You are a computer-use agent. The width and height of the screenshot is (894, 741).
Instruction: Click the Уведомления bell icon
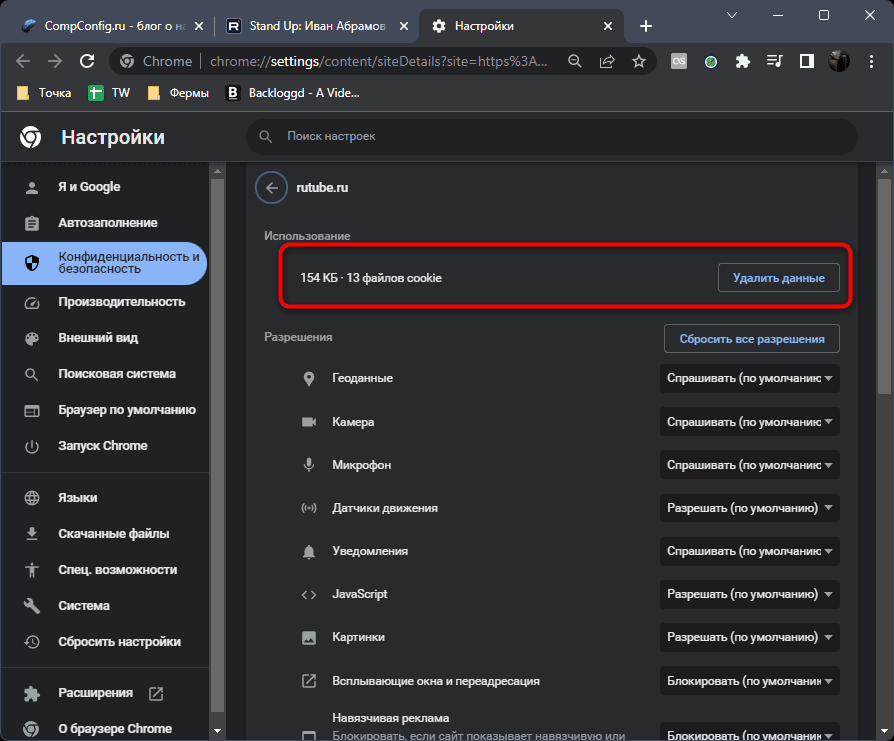coord(308,551)
